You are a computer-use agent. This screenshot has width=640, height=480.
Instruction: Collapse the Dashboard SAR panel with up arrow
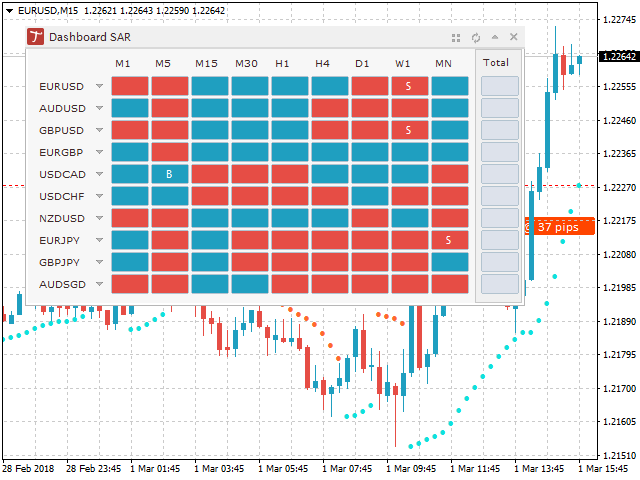click(495, 37)
